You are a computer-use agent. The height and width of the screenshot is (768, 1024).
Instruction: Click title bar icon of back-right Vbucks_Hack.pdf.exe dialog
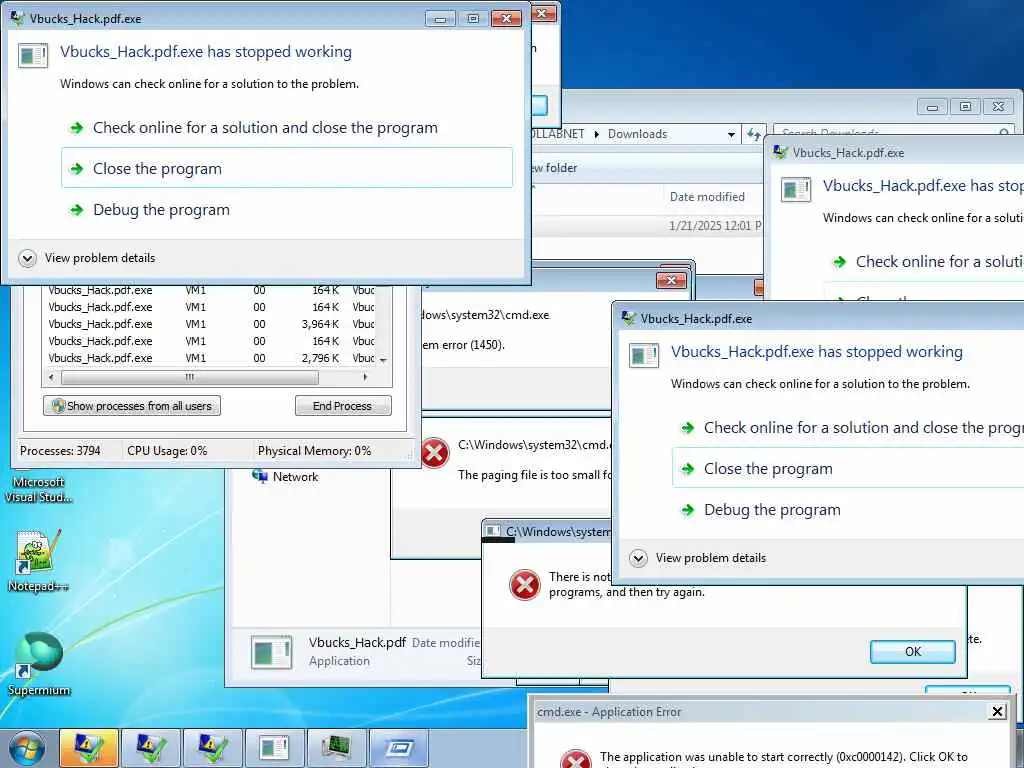point(780,152)
